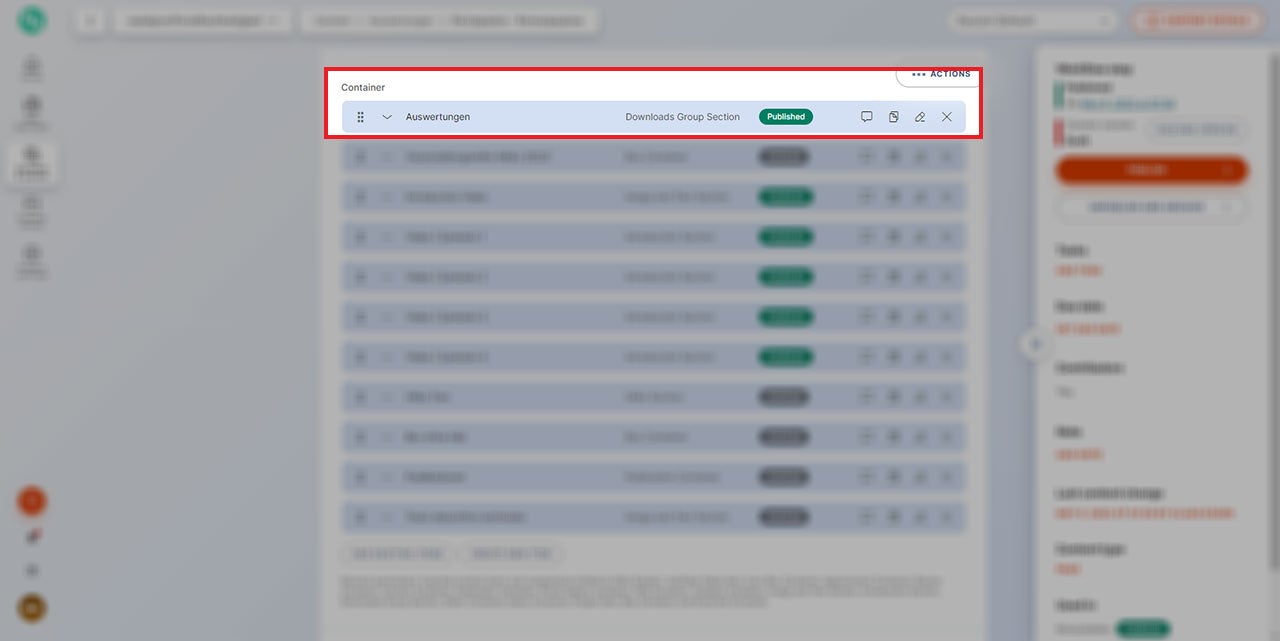Click the green logo in top-left corner
Screen dimensions: 1280x641
(x=32, y=20)
